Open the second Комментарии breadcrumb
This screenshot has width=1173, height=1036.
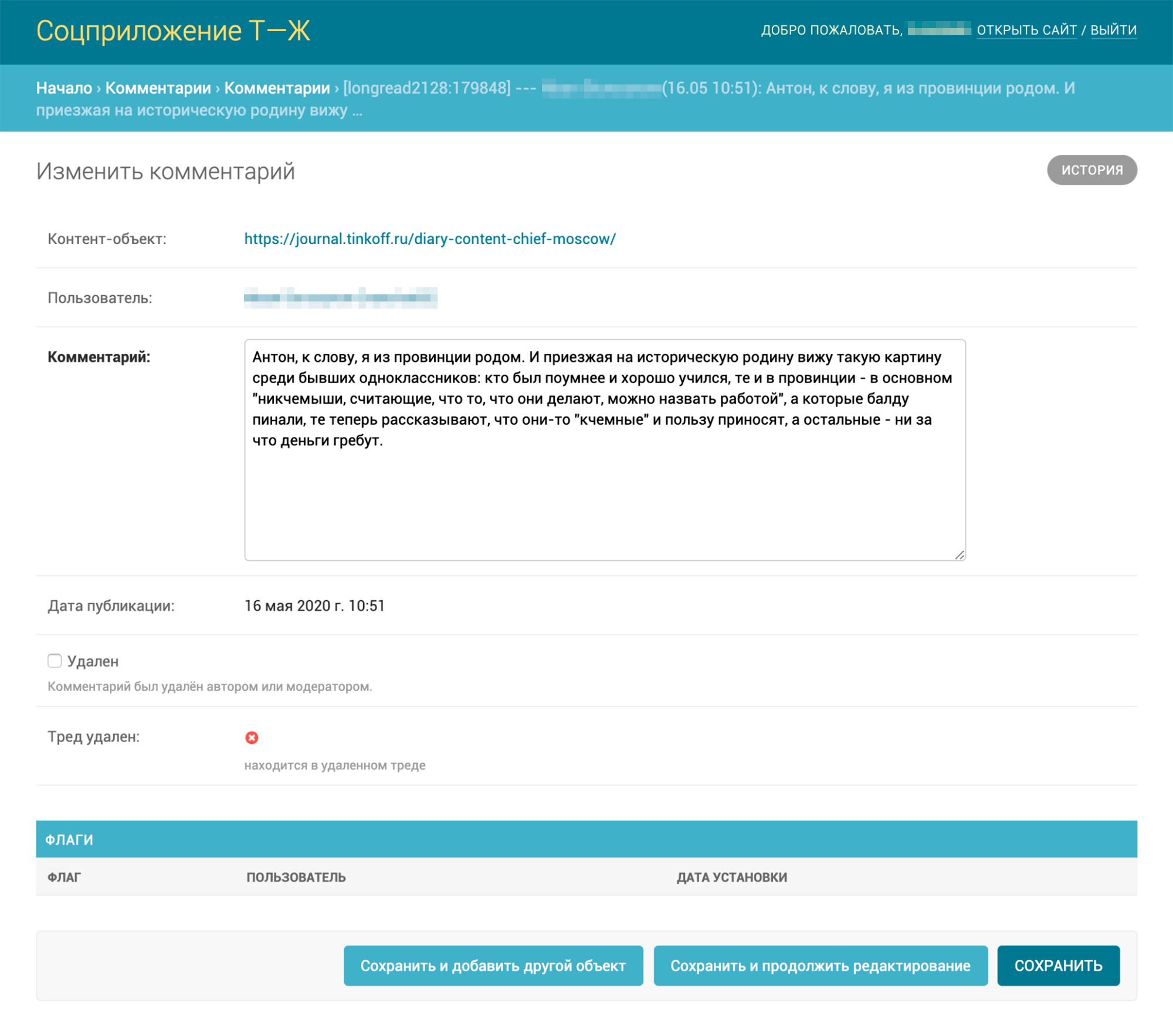tap(277, 88)
